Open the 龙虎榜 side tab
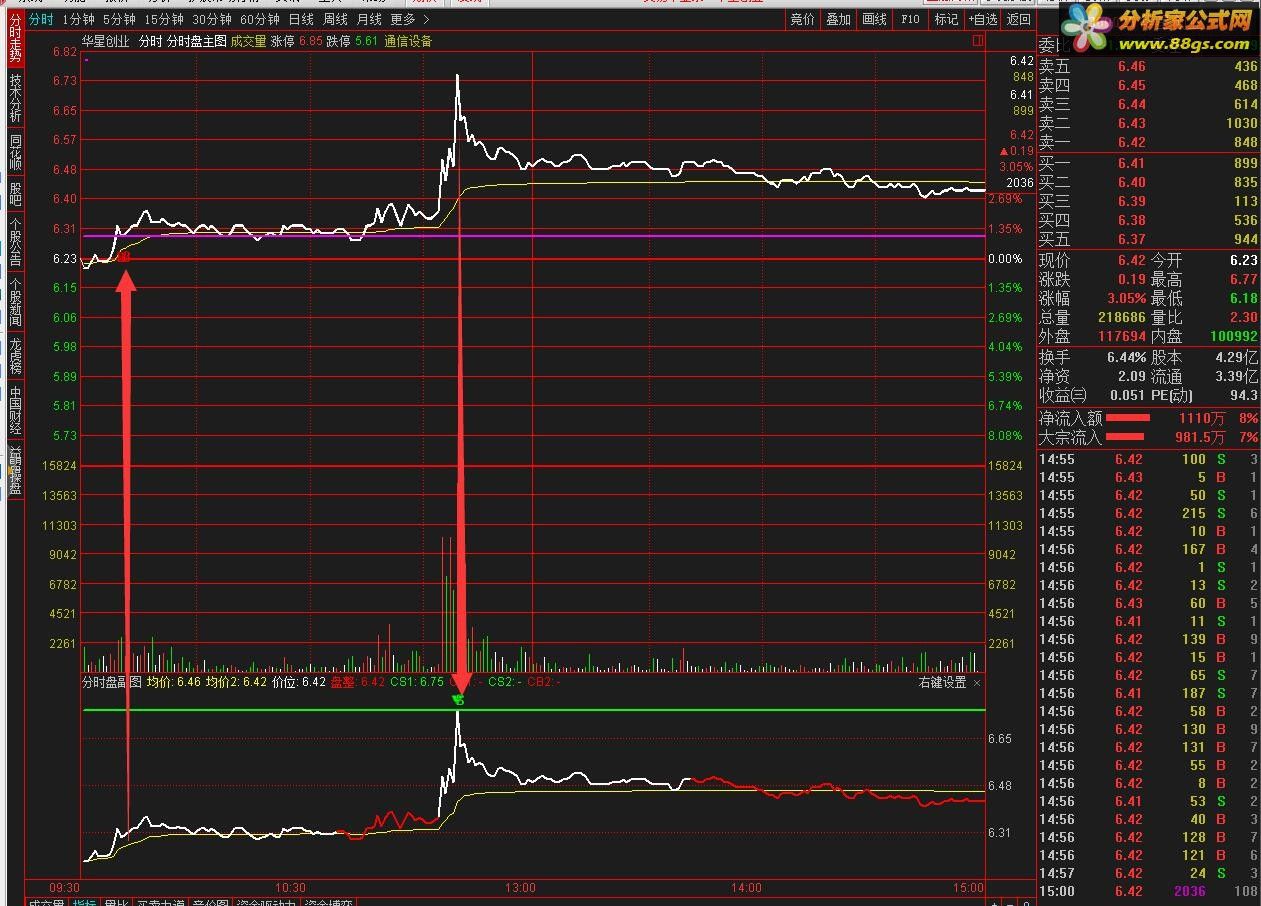Viewport: 1261px width, 906px height. [x=15, y=355]
